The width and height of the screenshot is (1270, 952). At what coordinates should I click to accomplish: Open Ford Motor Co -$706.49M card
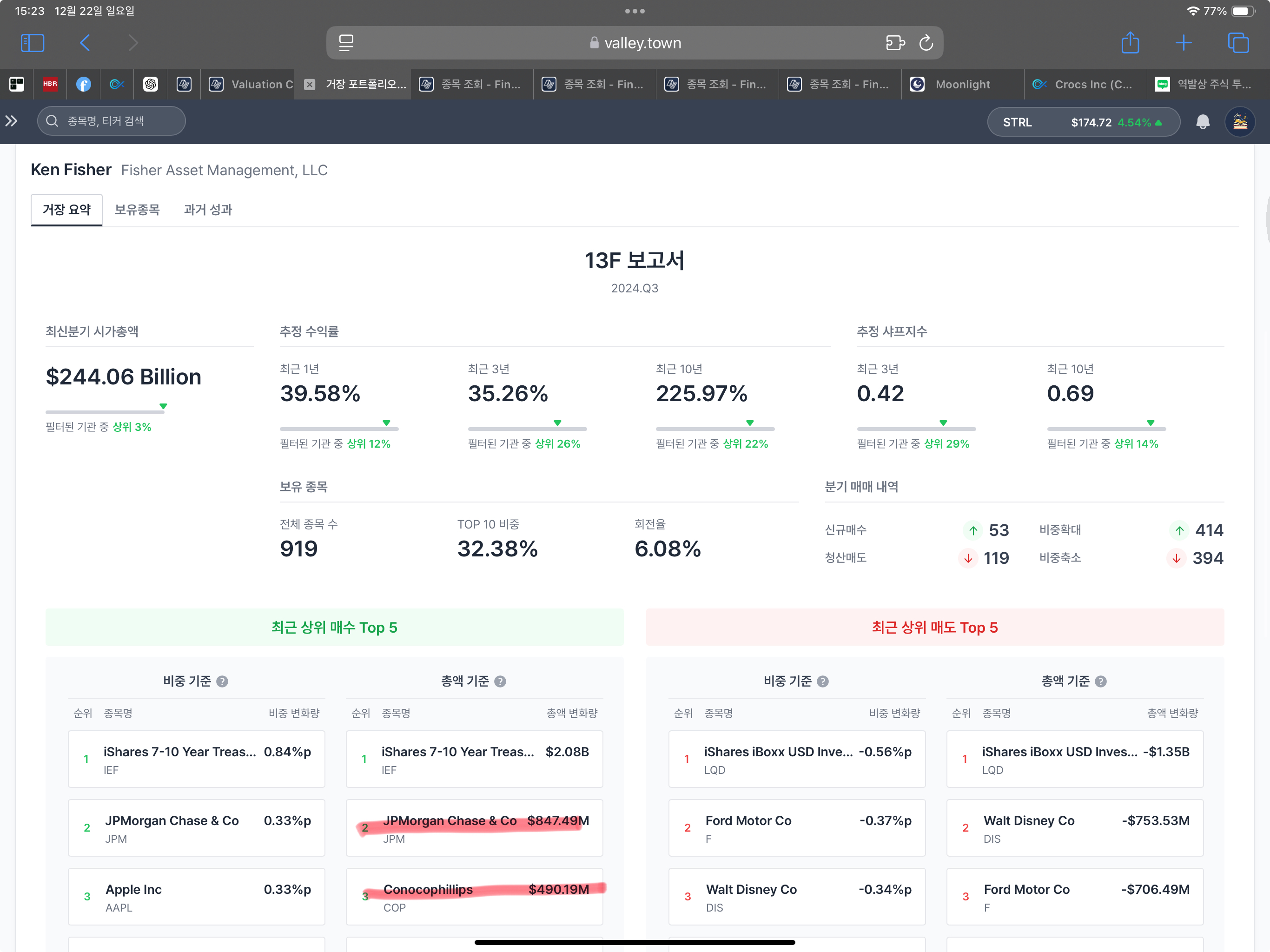click(1075, 897)
